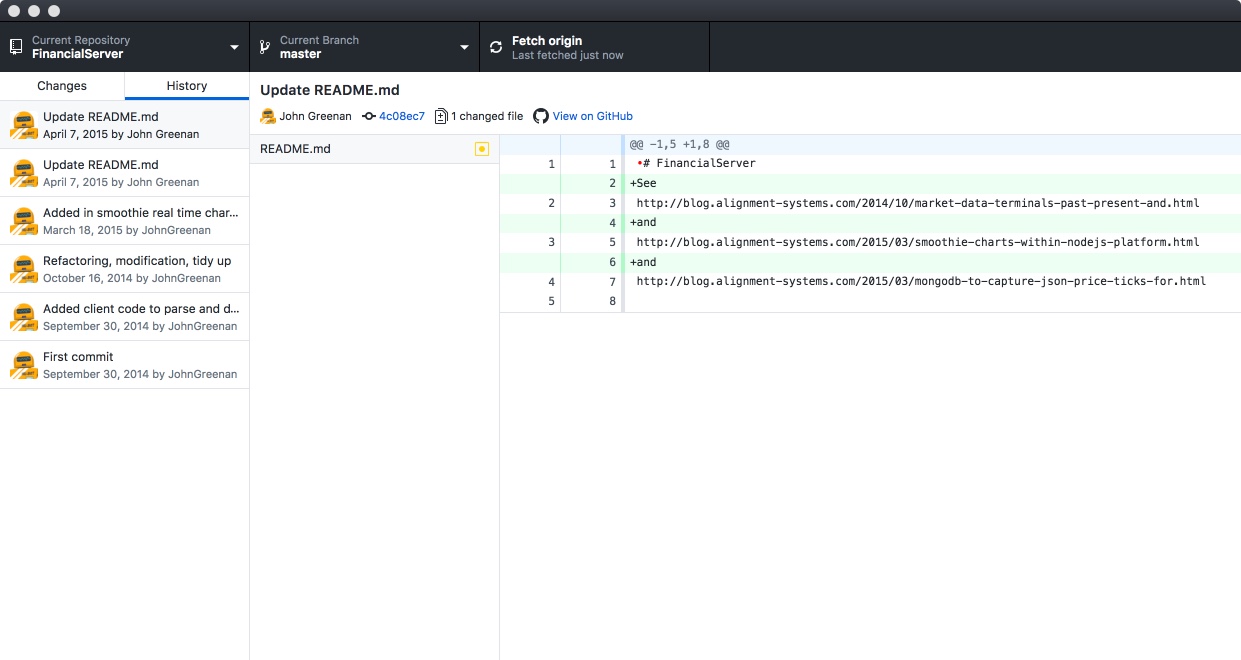Screen dimensions: 1241x660
Task: Click the repository icon beside FinancialServer
Action: click(x=16, y=47)
